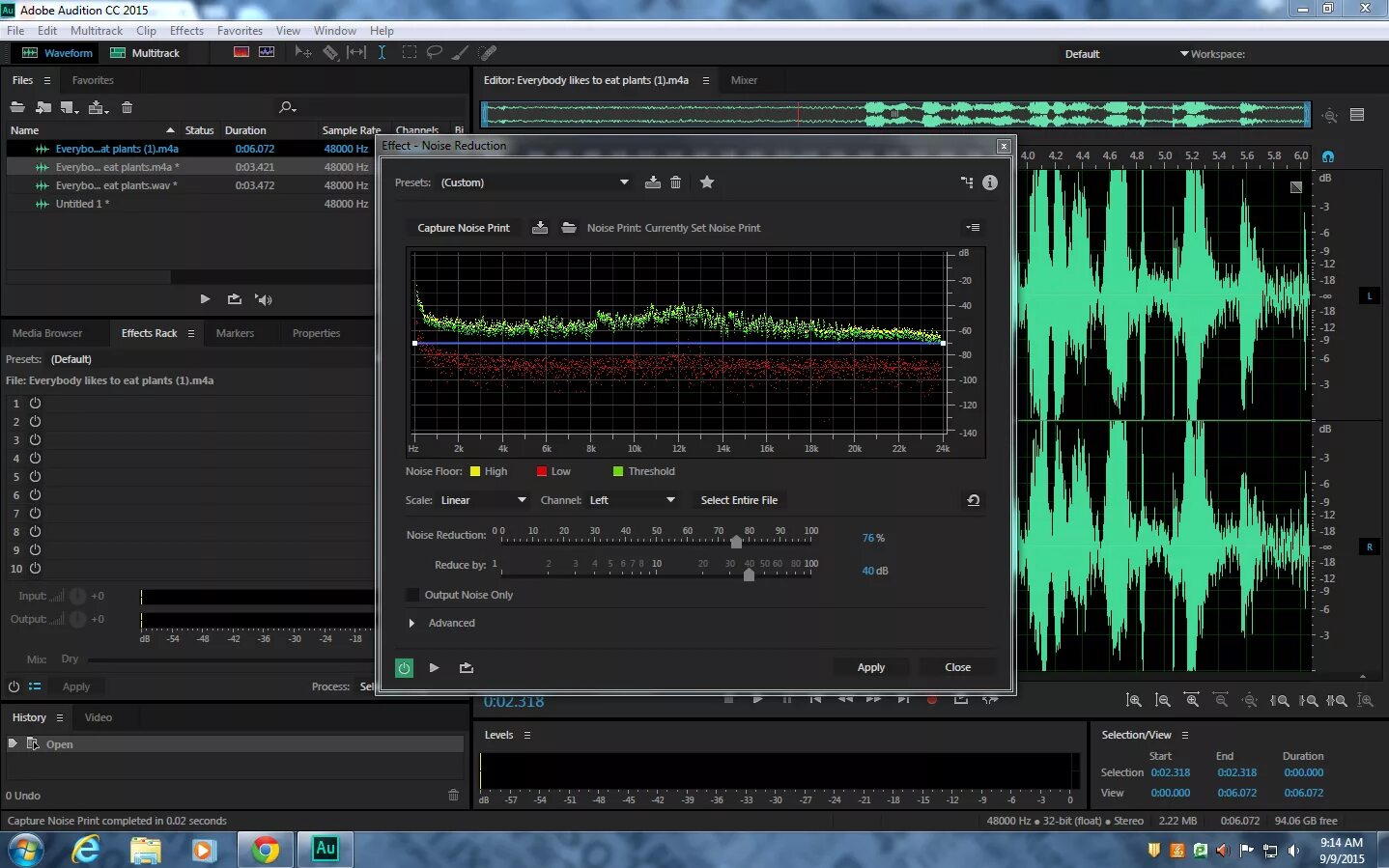The width and height of the screenshot is (1389, 868).
Task: Mark preset as favorite star
Action: tap(707, 182)
